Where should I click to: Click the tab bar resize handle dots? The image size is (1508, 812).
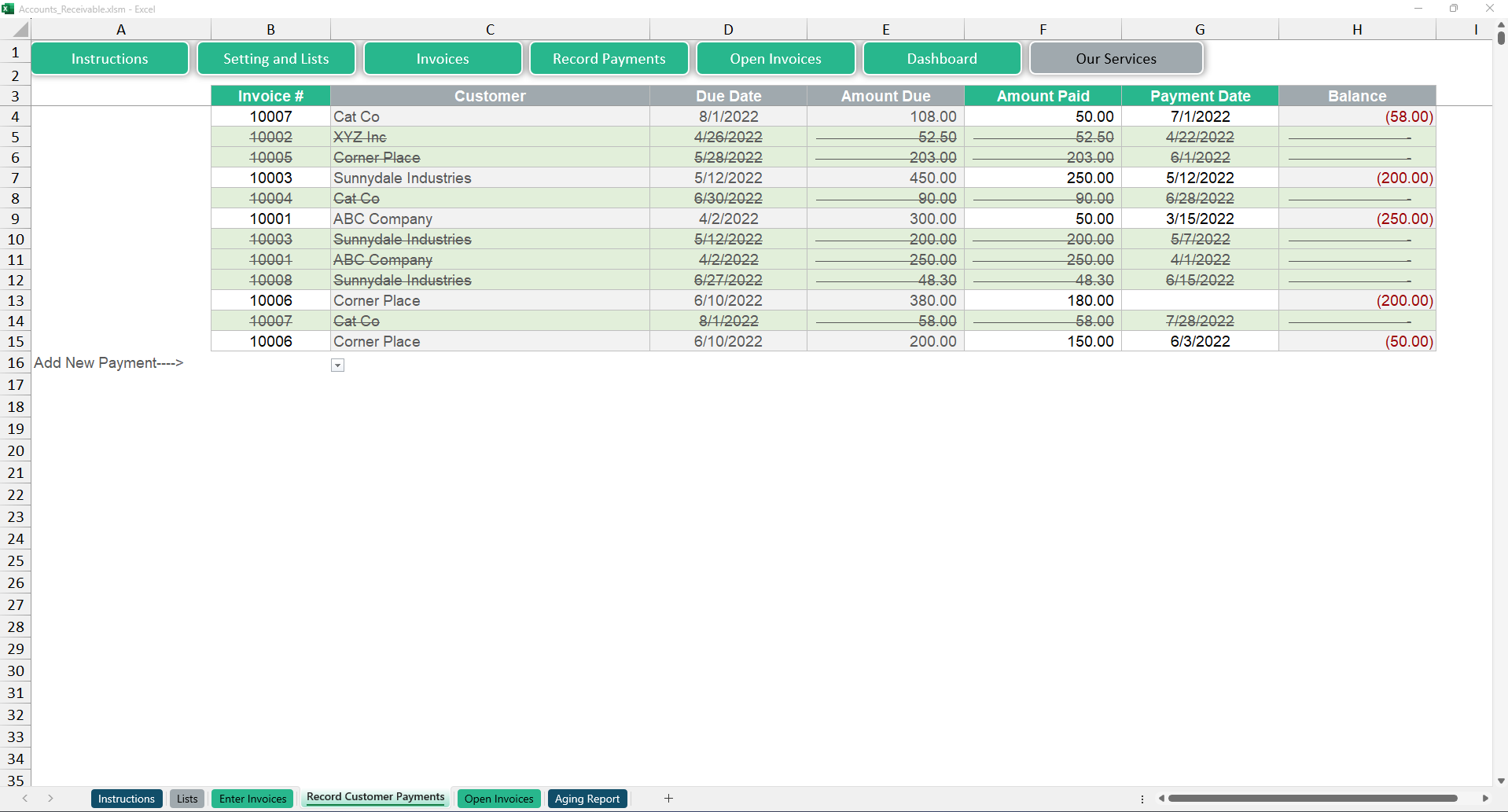coord(1142,799)
